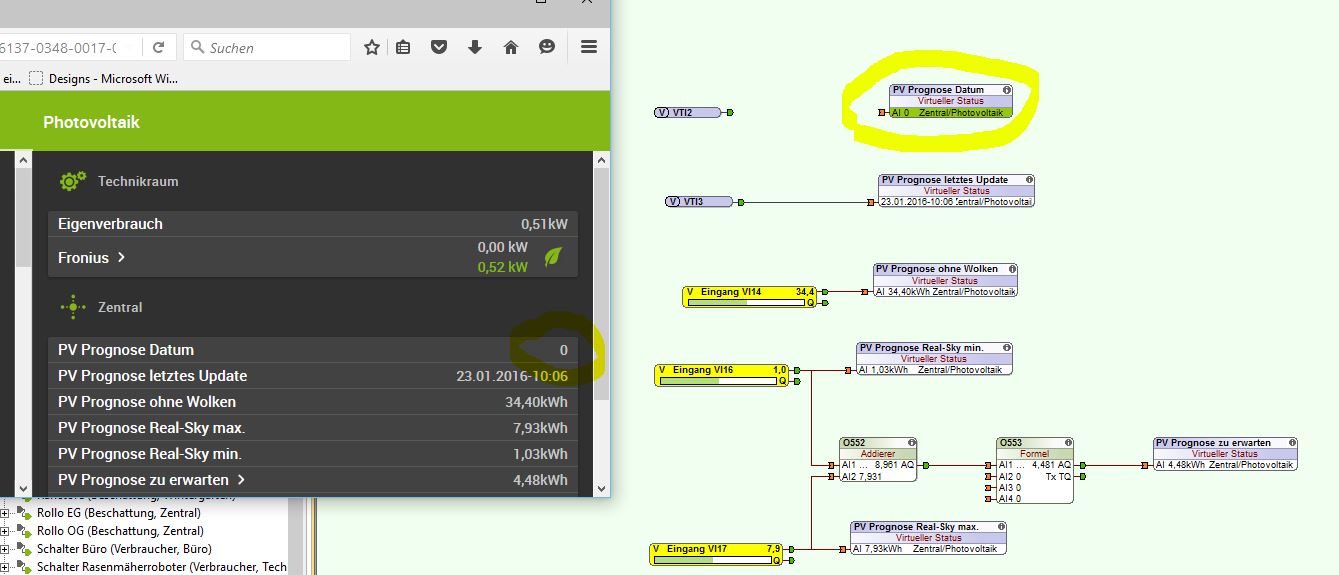Image resolution: width=1339 pixels, height=575 pixels.
Task: Expand the Rollo EG tree node
Action: 5,513
